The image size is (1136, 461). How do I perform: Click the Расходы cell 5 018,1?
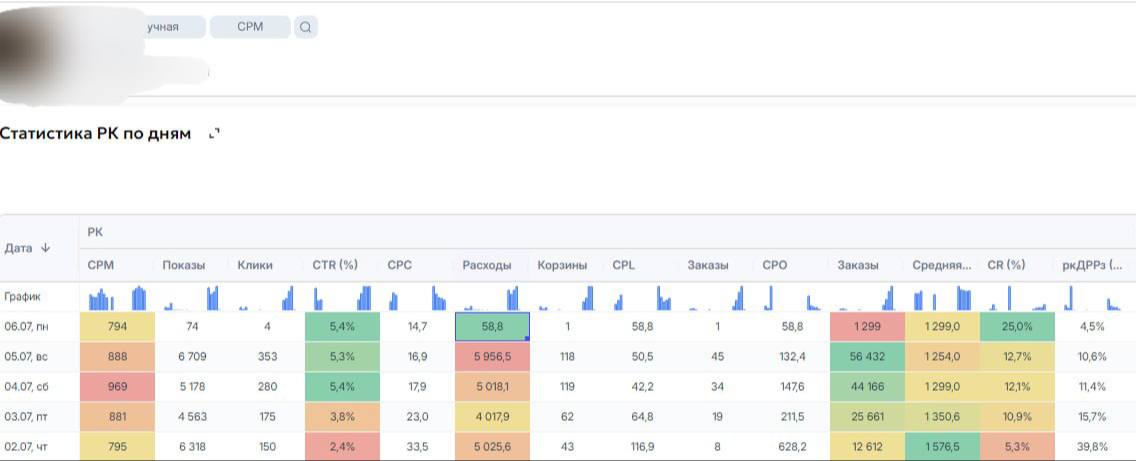point(493,387)
